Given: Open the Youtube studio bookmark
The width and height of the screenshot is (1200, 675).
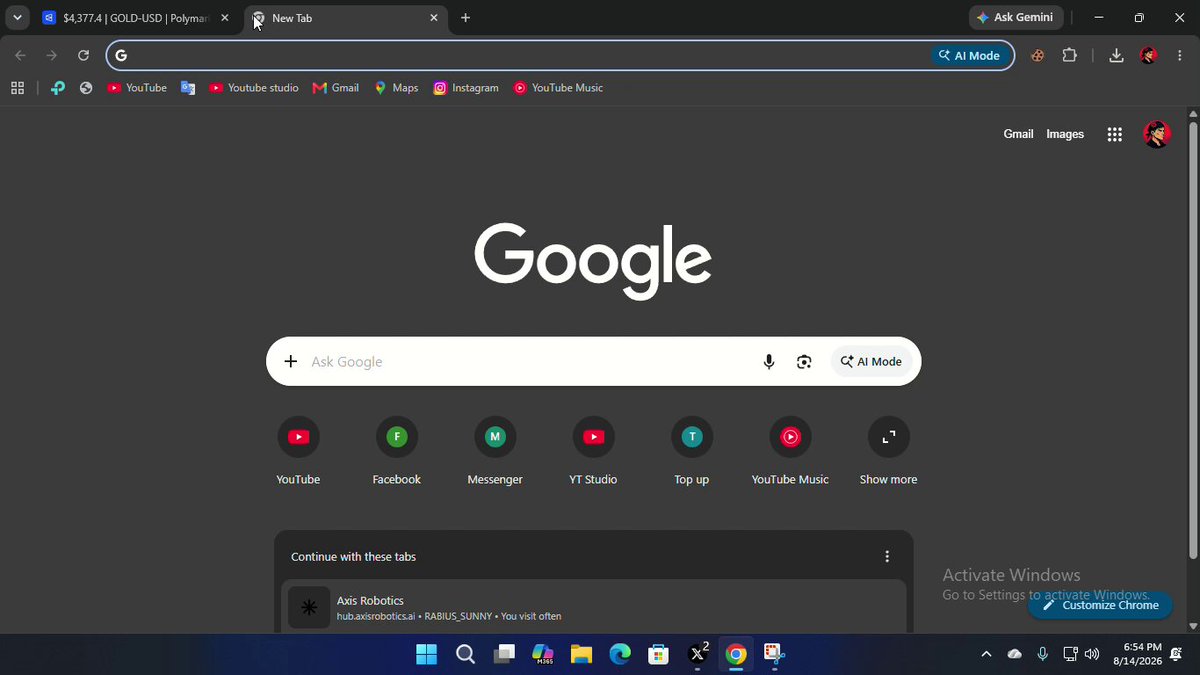Looking at the screenshot, I should [254, 88].
